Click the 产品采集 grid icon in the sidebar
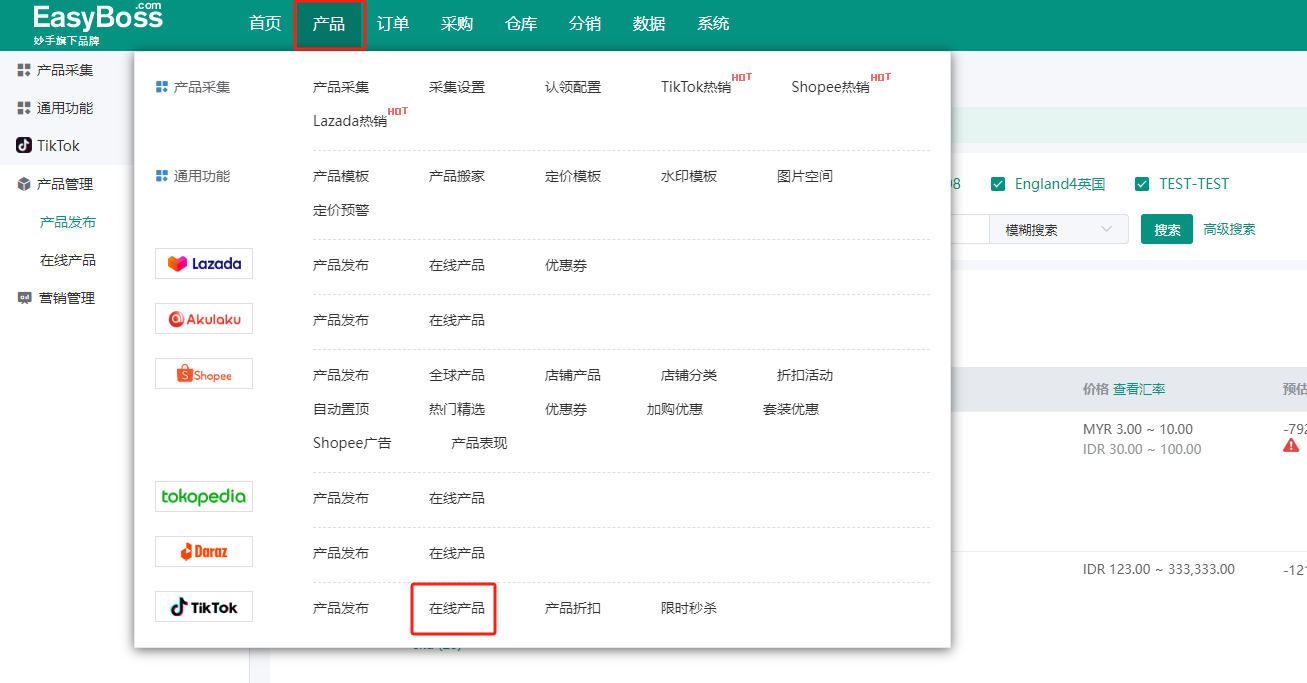The width and height of the screenshot is (1307, 683). (x=24, y=70)
